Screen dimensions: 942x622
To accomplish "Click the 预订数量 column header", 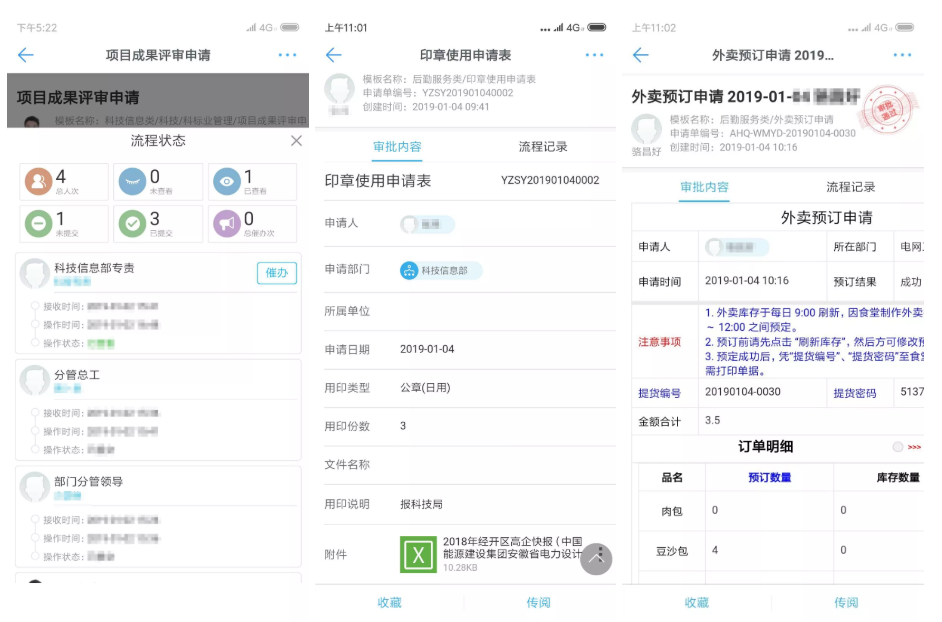I will pos(769,478).
